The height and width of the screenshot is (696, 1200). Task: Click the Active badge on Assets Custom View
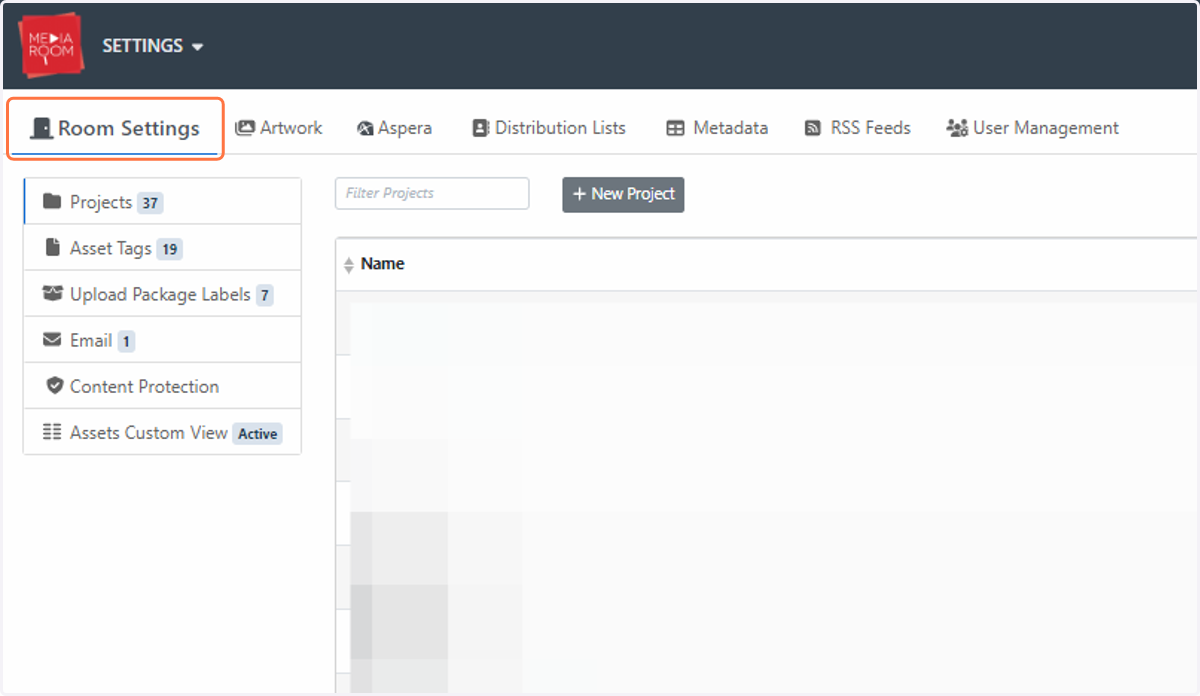pos(258,434)
